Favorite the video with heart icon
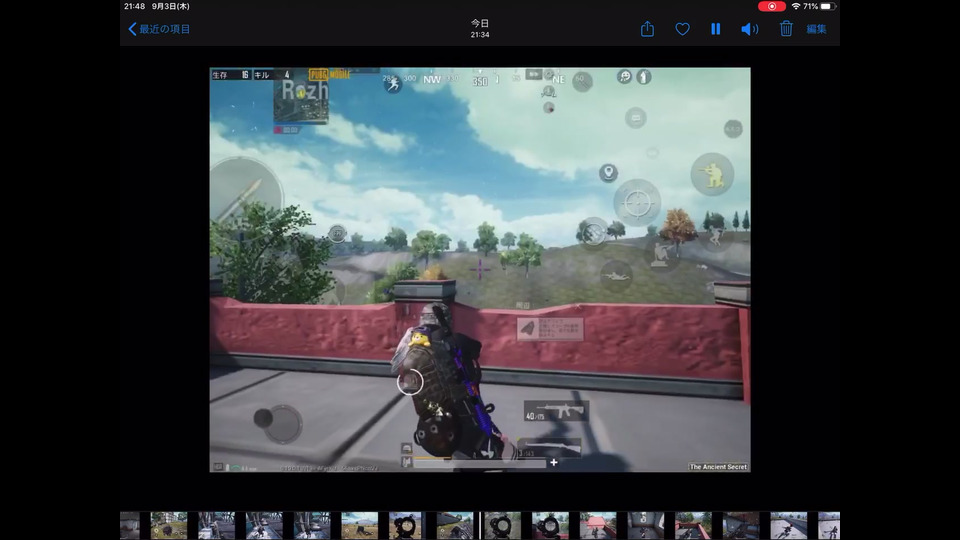 (x=682, y=29)
